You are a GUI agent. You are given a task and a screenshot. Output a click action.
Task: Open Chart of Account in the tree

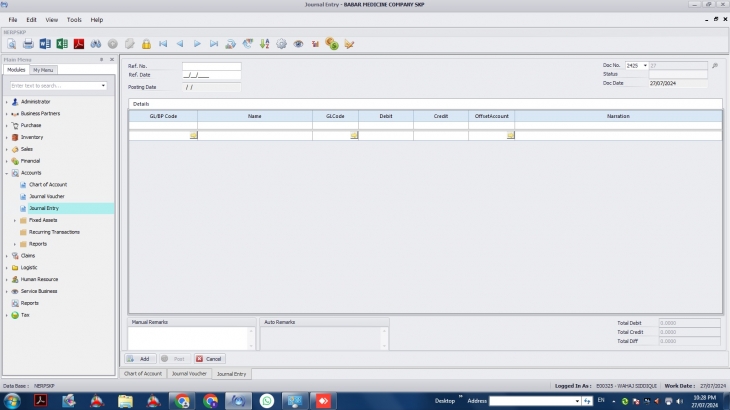point(48,185)
